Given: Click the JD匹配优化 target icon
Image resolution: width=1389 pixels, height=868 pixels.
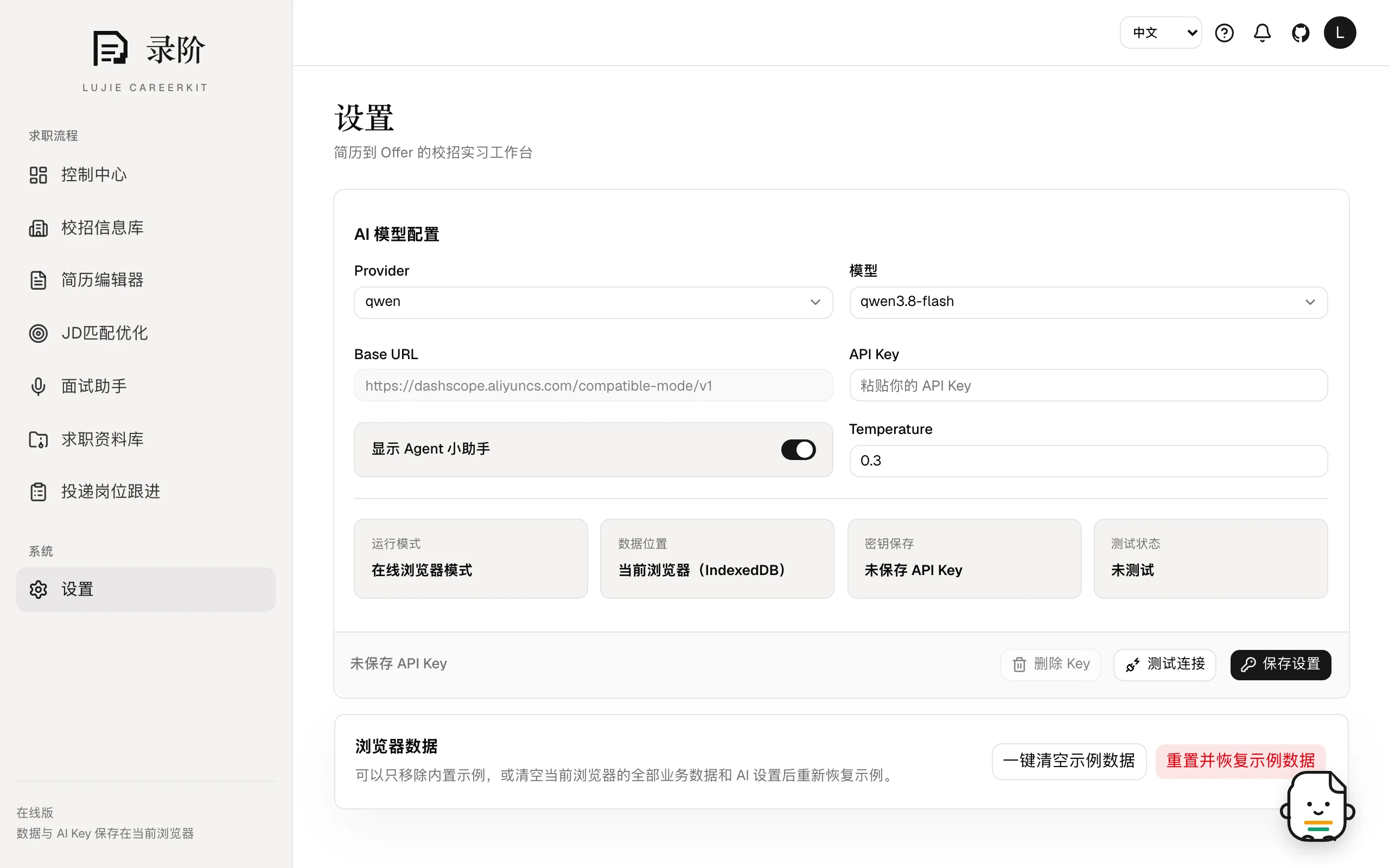Looking at the screenshot, I should (x=39, y=333).
